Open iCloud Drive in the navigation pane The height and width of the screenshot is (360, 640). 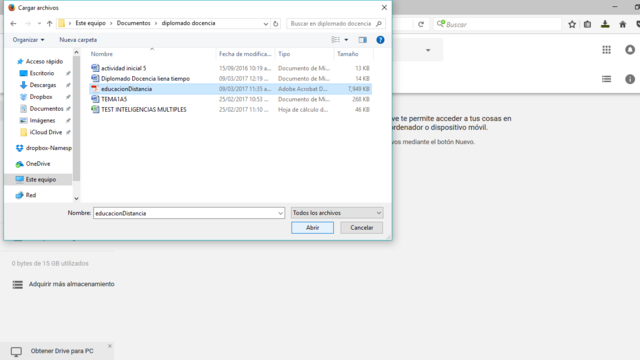[46, 132]
